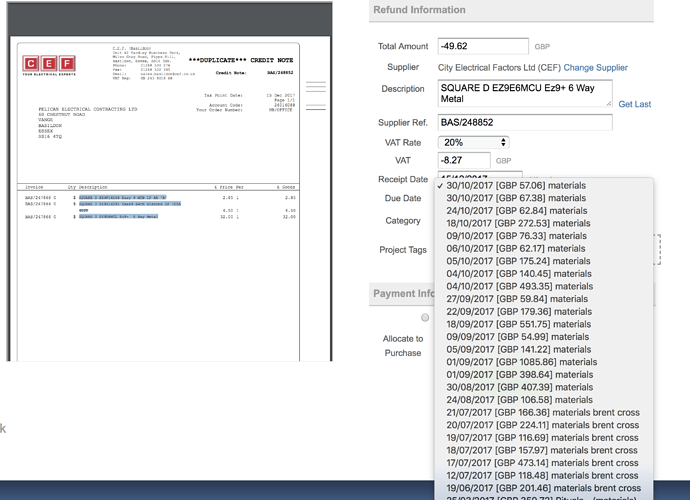Select 17/07/2017 GBP 473.14 brent cross option
The image size is (690, 500).
tap(543, 463)
